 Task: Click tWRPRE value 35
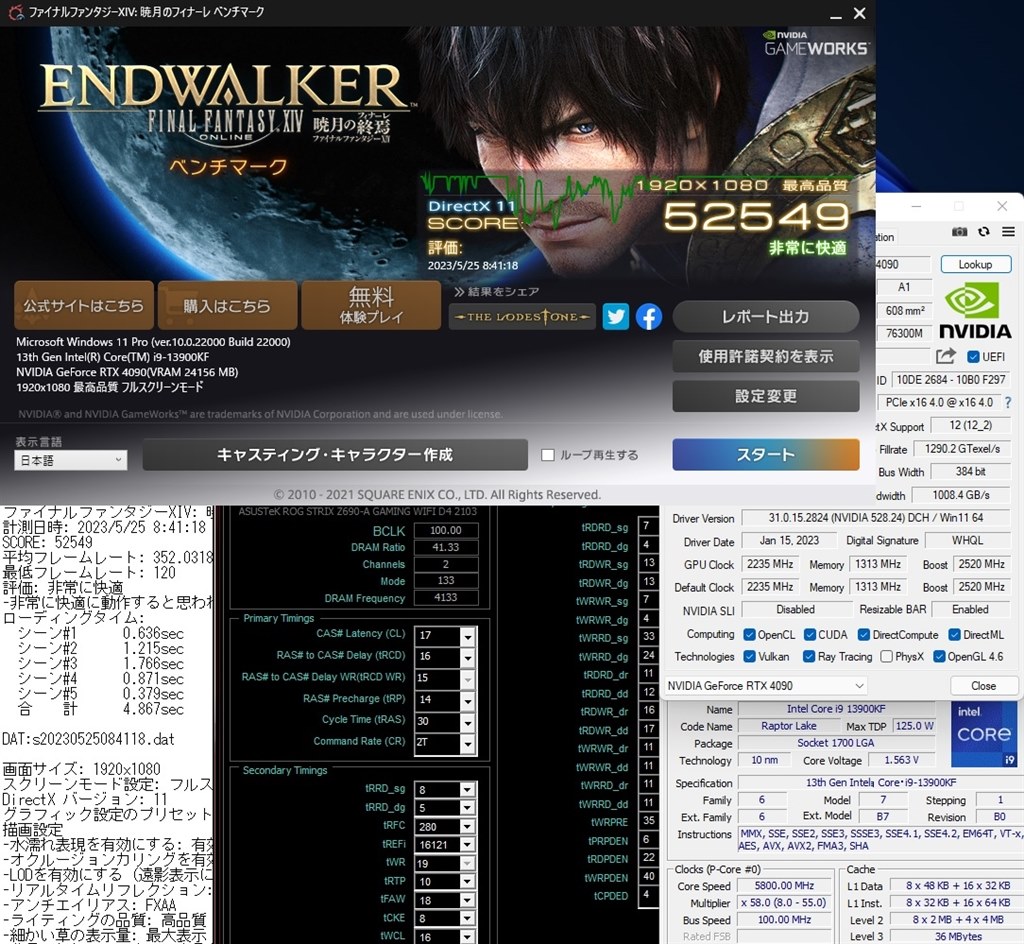pyautogui.click(x=648, y=821)
